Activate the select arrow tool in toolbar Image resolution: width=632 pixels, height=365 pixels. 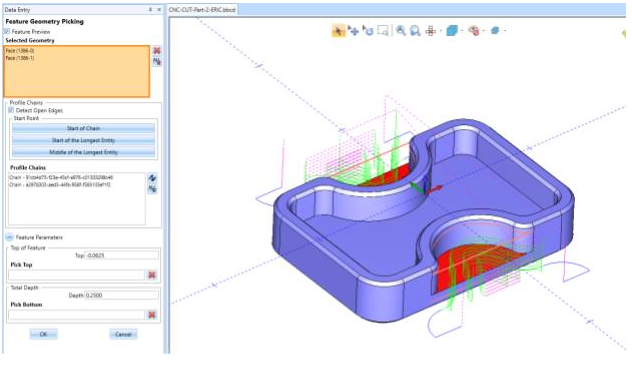(x=339, y=31)
